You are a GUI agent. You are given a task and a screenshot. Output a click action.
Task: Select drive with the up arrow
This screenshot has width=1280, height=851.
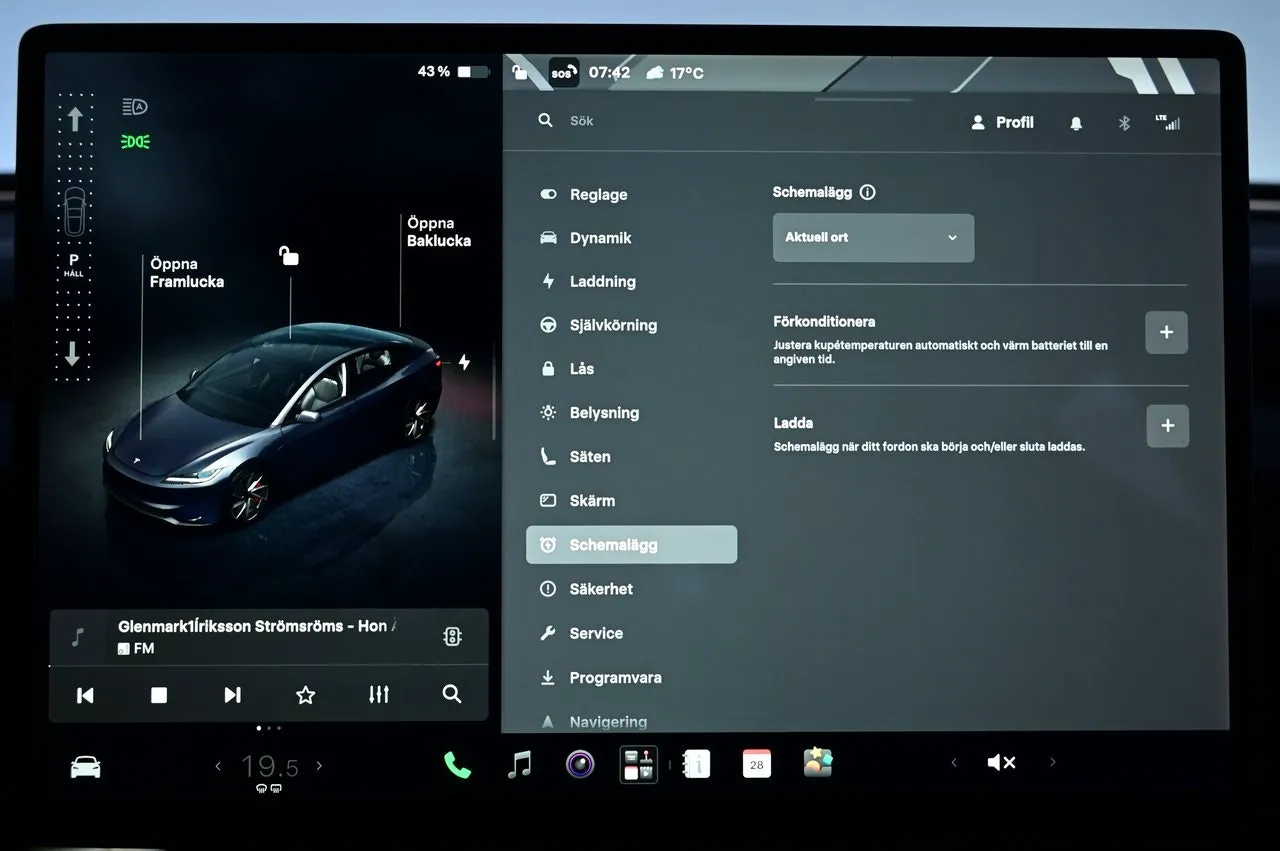(75, 119)
